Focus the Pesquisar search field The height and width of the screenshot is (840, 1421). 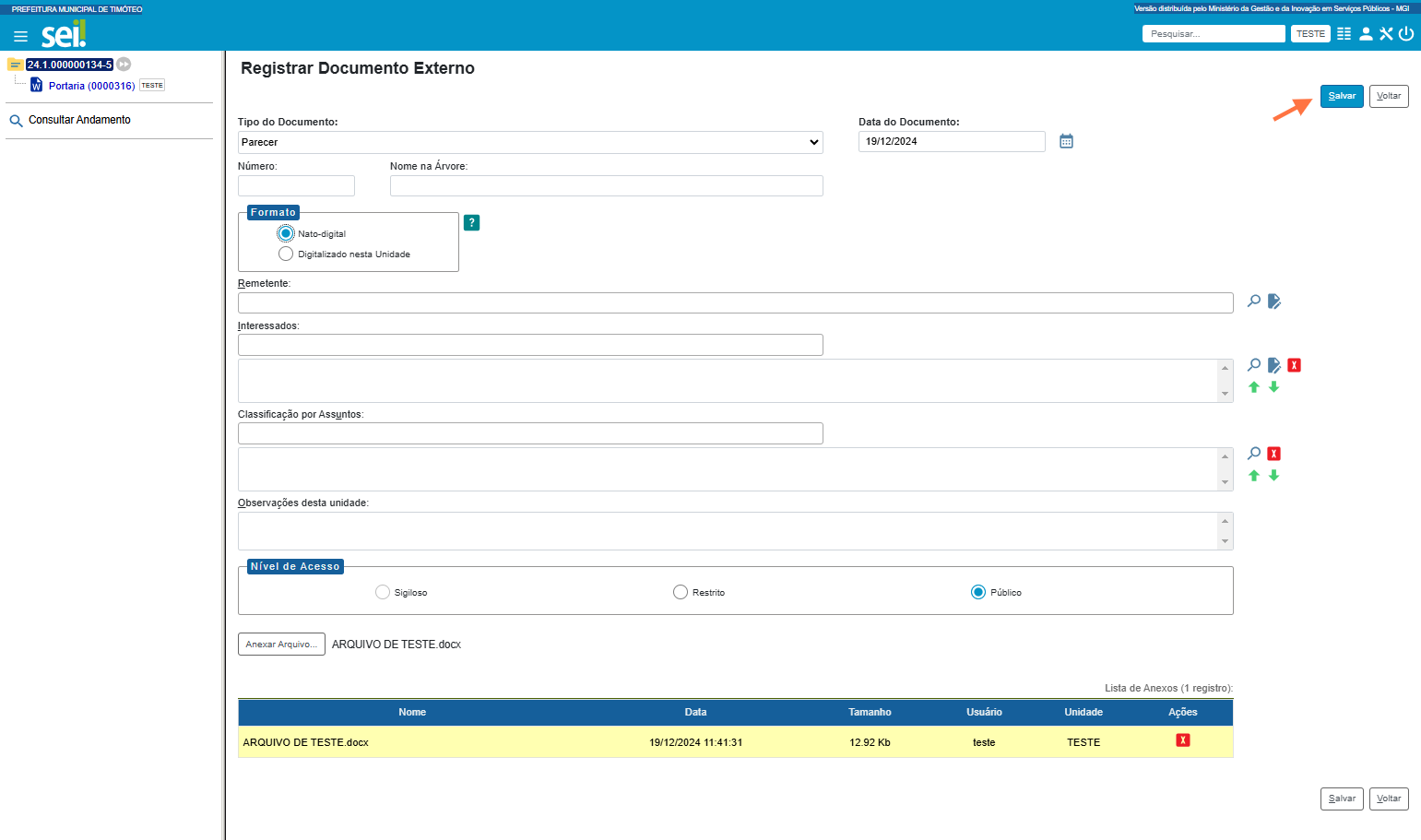(1214, 34)
